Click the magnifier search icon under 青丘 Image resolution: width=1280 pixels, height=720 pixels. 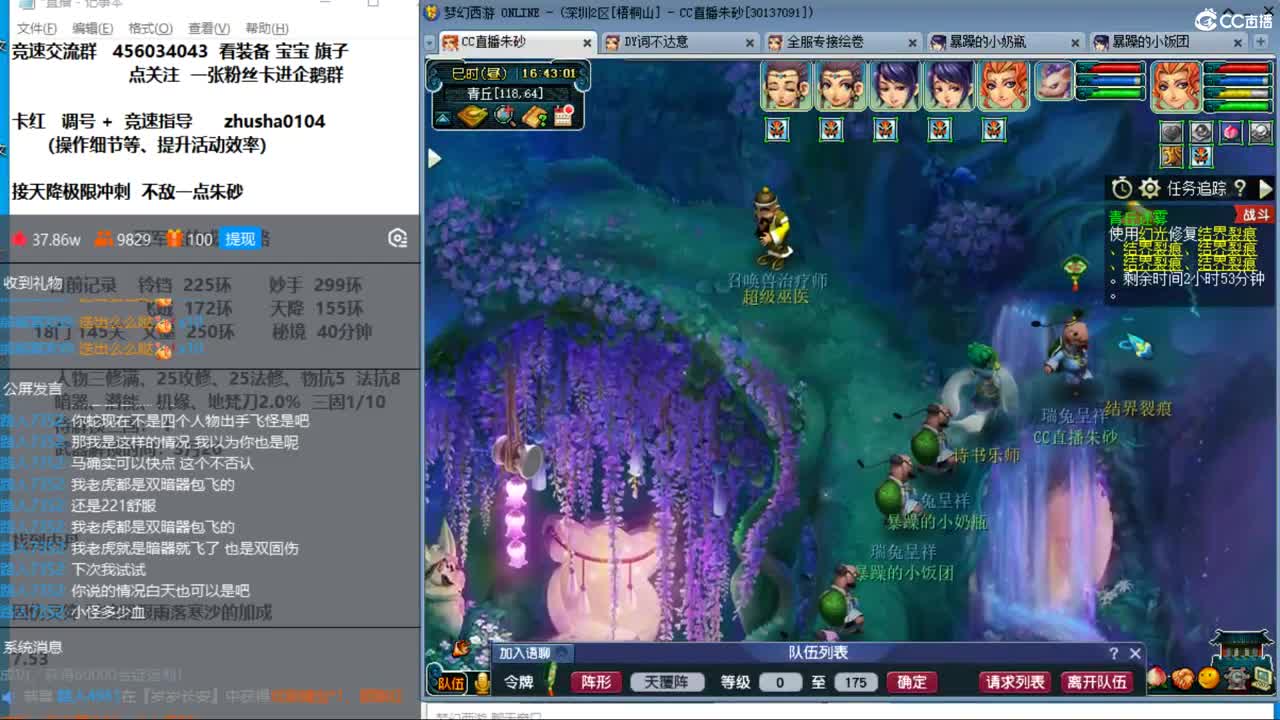click(x=505, y=116)
